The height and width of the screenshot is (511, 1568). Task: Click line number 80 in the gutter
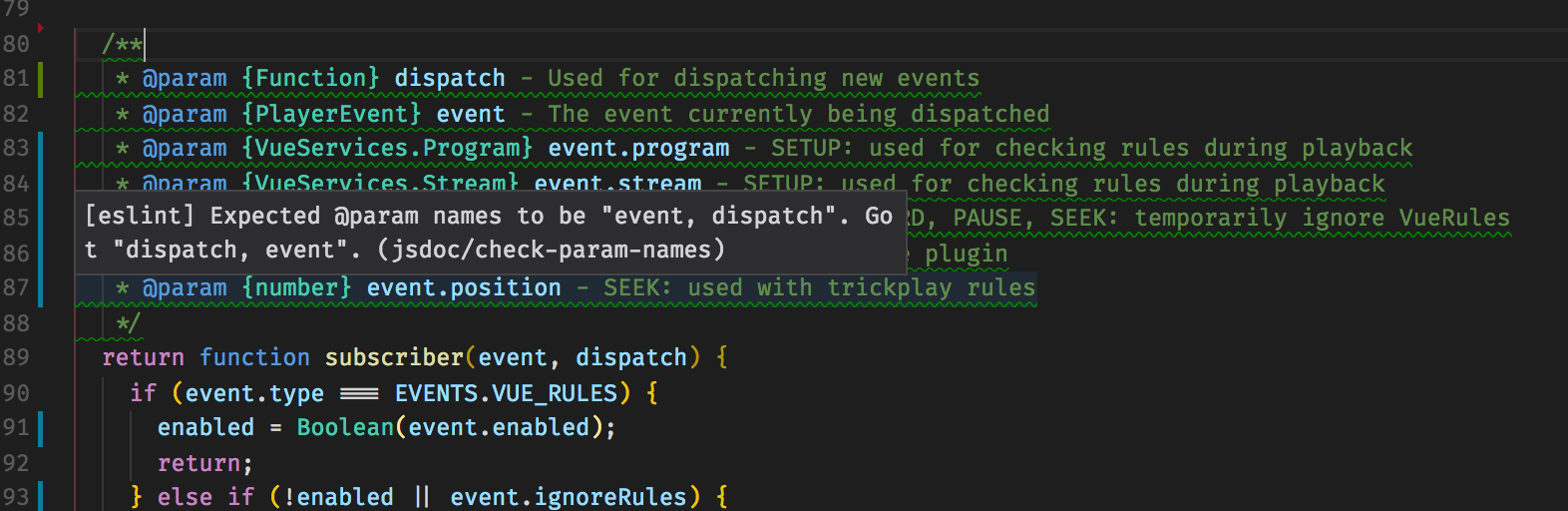(15, 44)
